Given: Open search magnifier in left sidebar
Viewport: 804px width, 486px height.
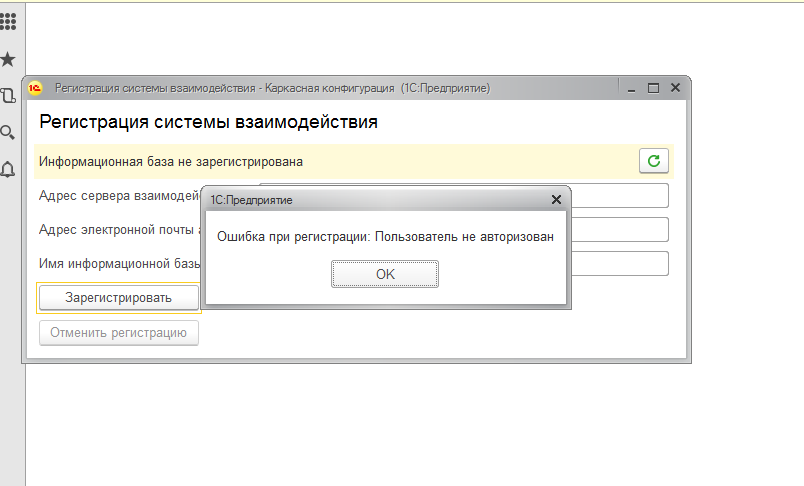Looking at the screenshot, I should pyautogui.click(x=8, y=132).
